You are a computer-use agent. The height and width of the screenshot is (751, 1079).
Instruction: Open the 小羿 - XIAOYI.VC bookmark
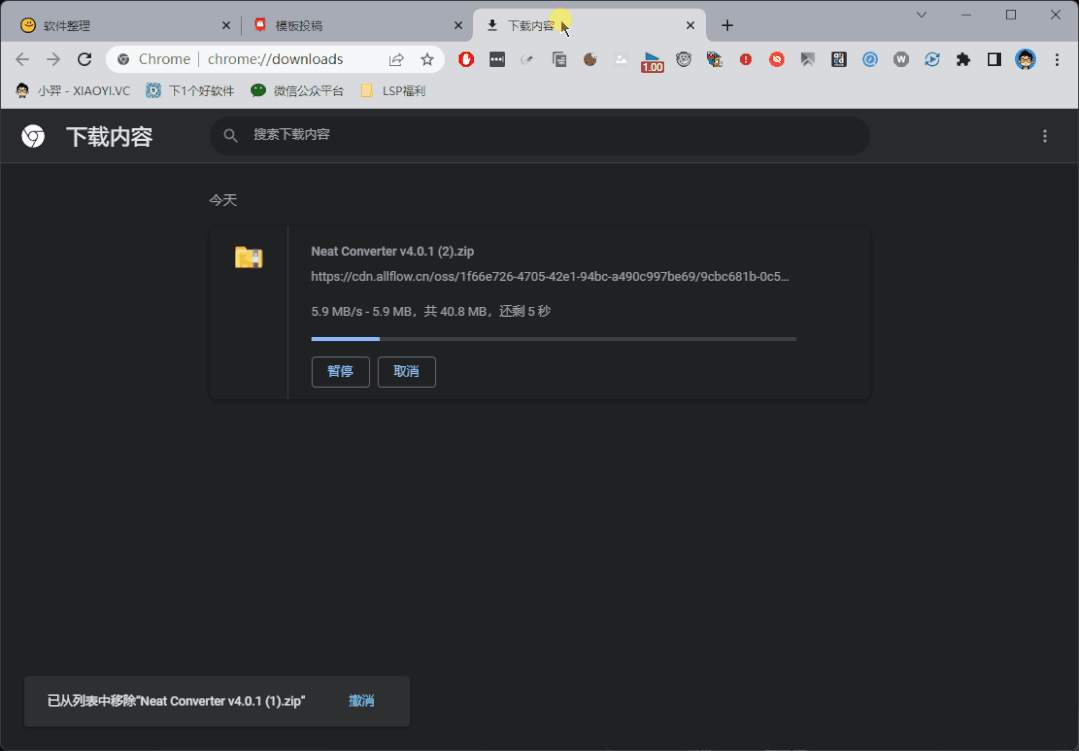point(73,91)
